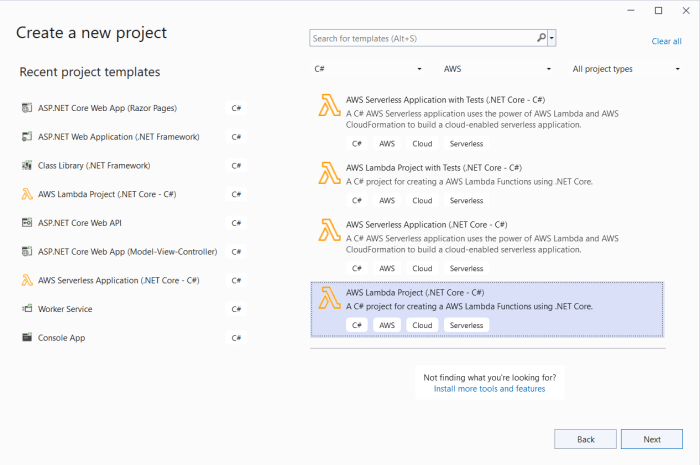Click the C# tag under AWS Serverless Application with Tests
The height and width of the screenshot is (465, 700).
click(357, 144)
